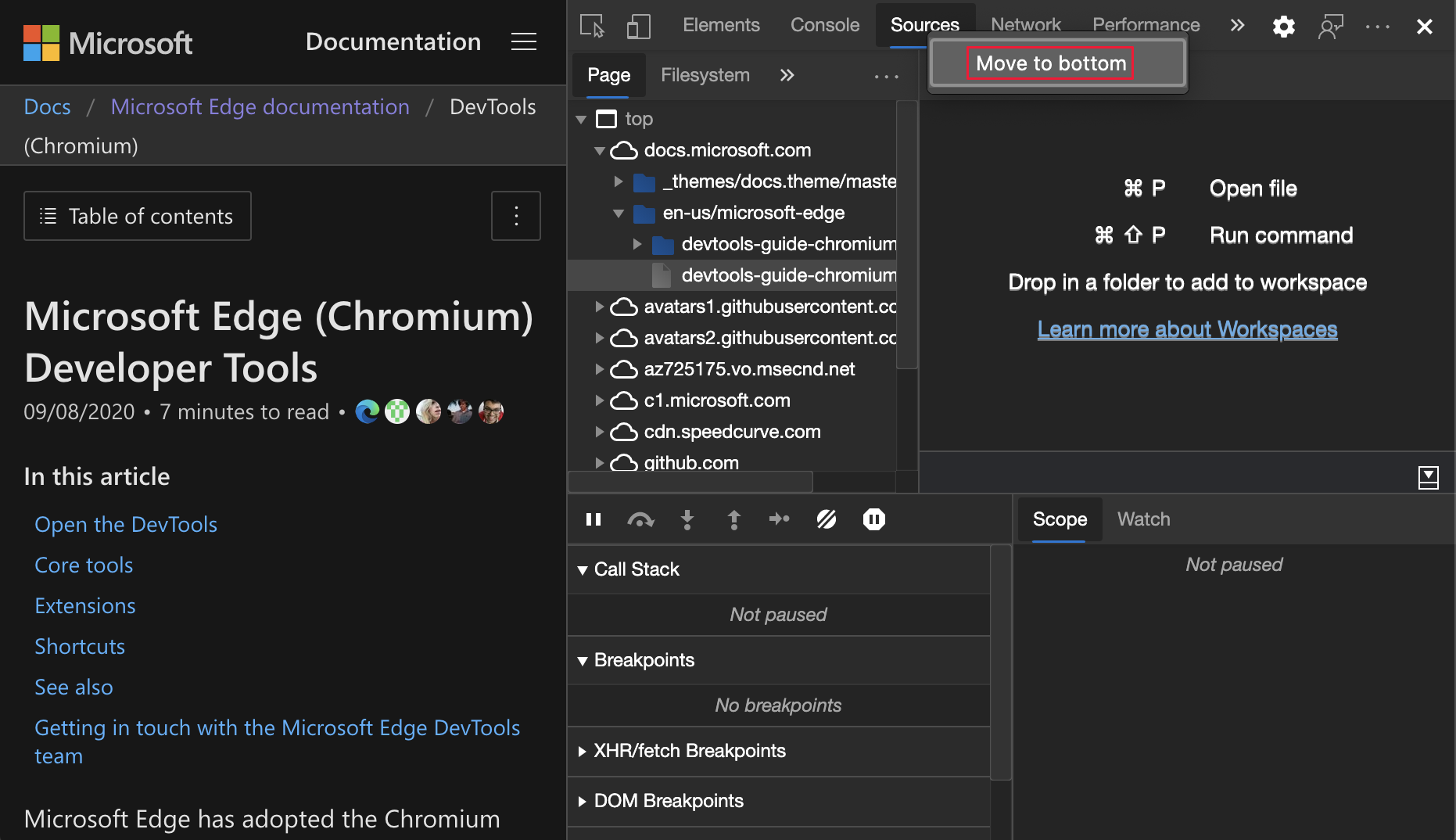Open the Filesystem navigator tab

[705, 75]
